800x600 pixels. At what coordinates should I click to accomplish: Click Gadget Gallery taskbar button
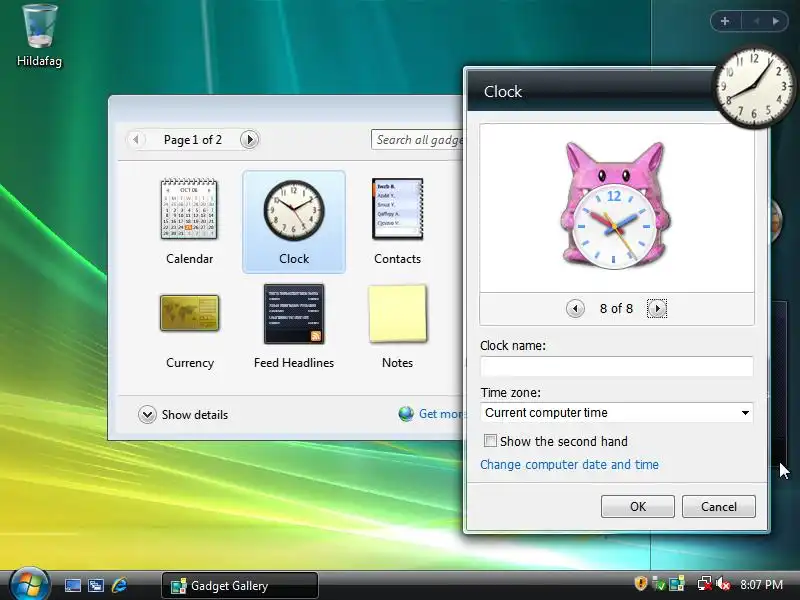pyautogui.click(x=240, y=585)
